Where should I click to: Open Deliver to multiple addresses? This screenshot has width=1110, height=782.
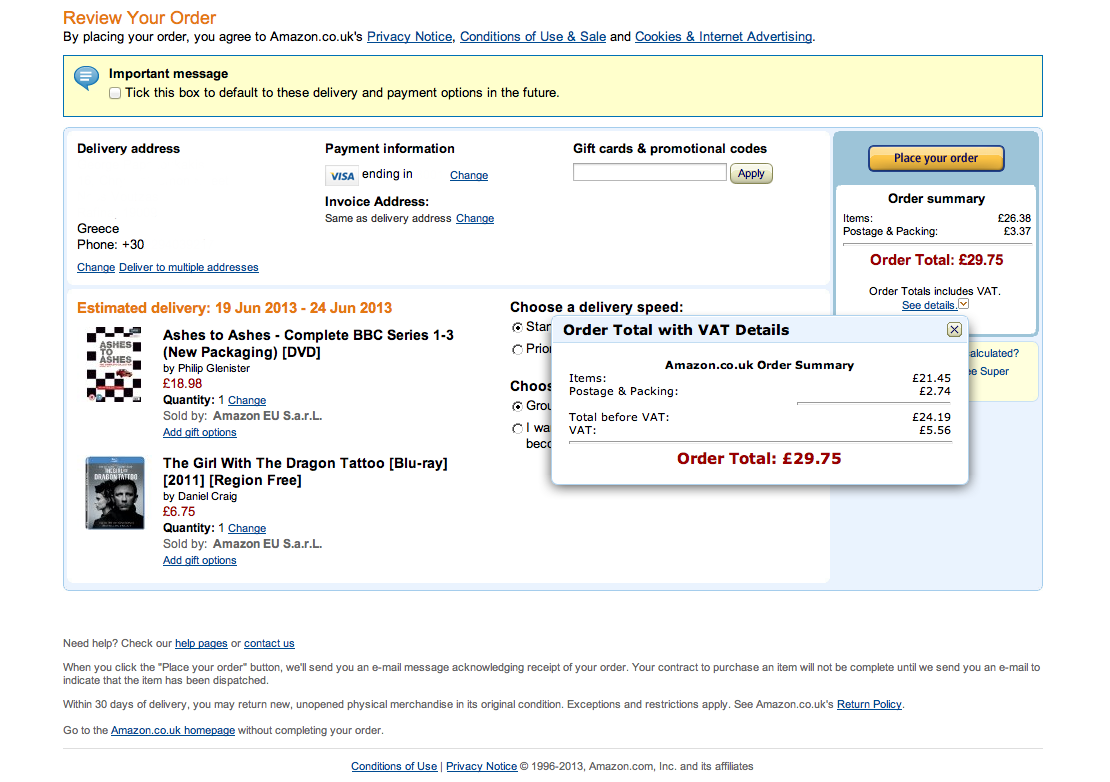coord(188,268)
